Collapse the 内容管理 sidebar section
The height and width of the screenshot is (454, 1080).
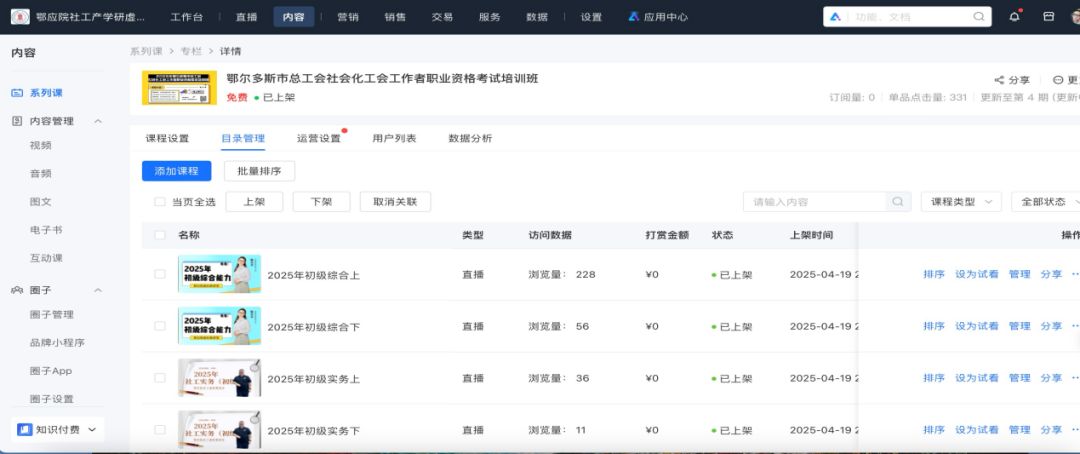(98, 121)
